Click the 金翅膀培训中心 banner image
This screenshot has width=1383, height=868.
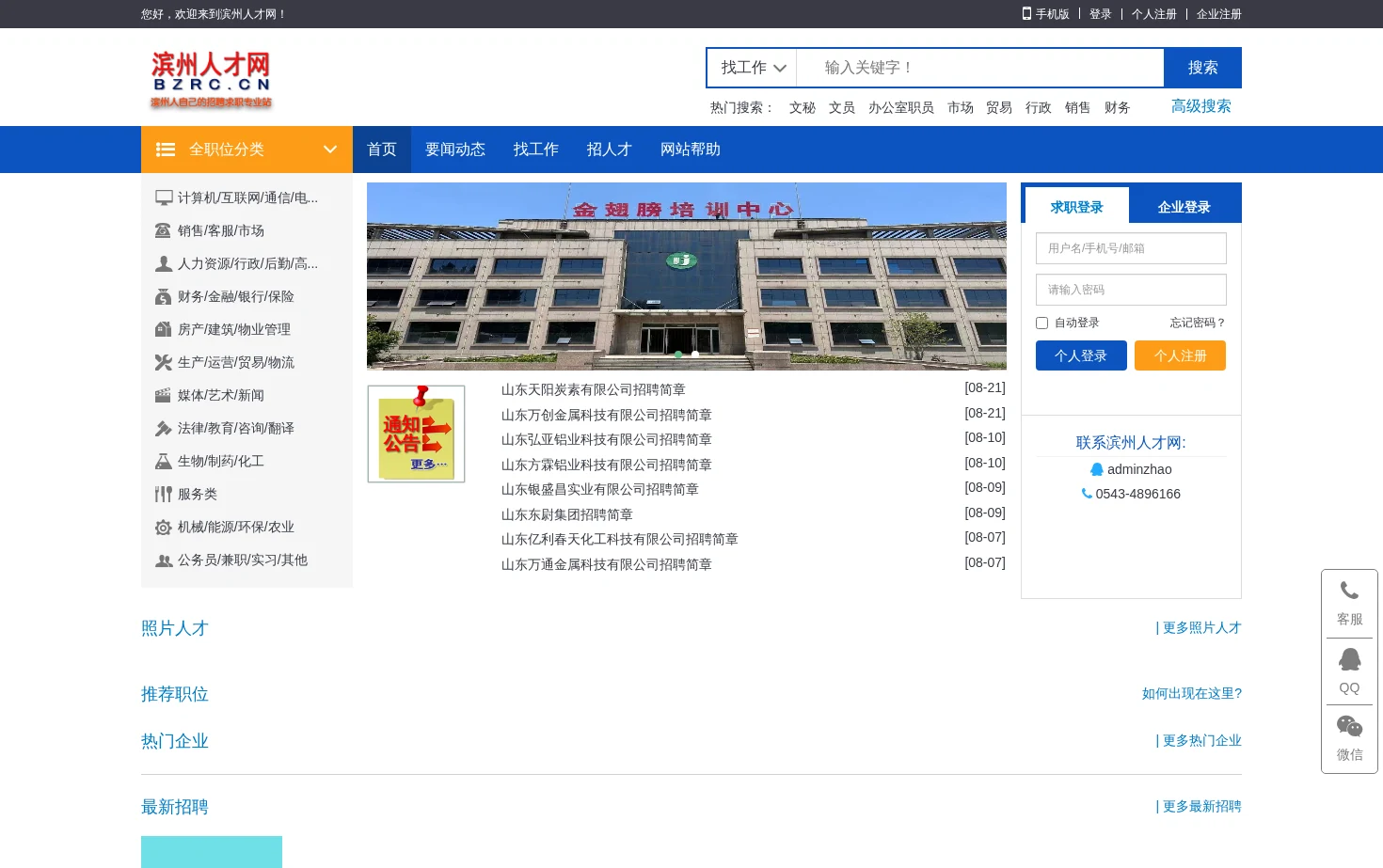[x=687, y=276]
